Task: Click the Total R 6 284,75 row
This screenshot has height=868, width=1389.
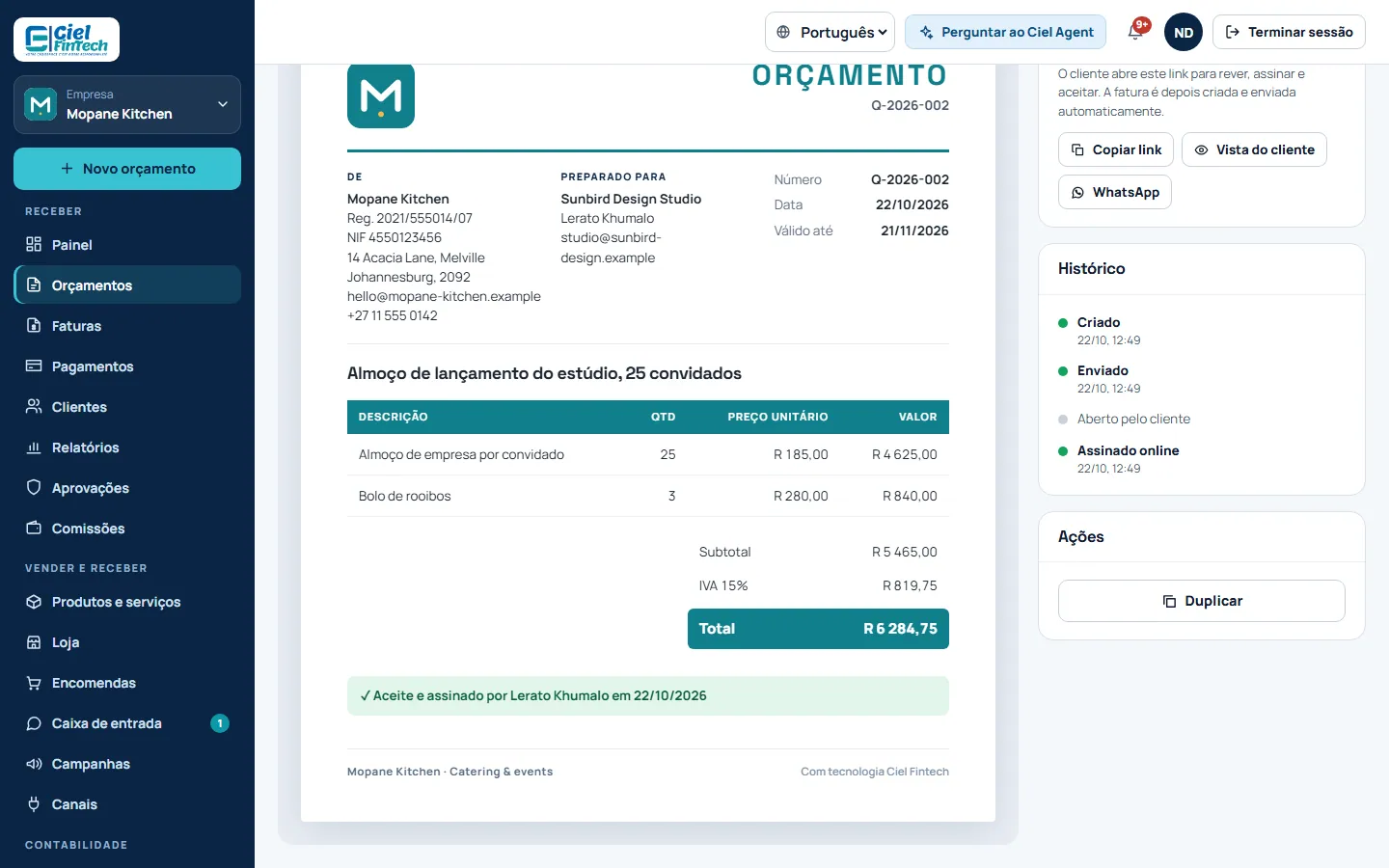Action: (x=818, y=629)
